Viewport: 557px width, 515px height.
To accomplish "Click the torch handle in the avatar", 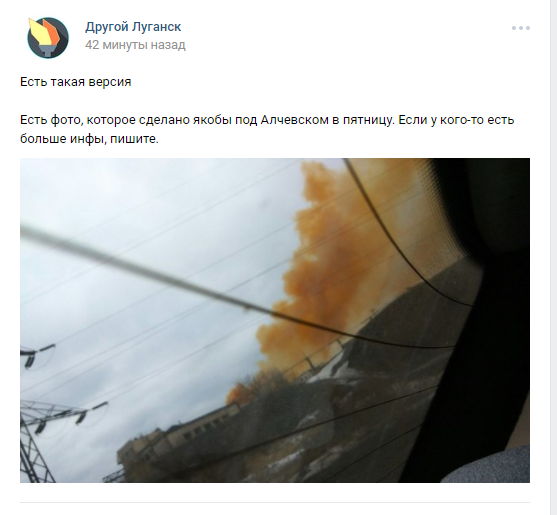I will (47, 50).
